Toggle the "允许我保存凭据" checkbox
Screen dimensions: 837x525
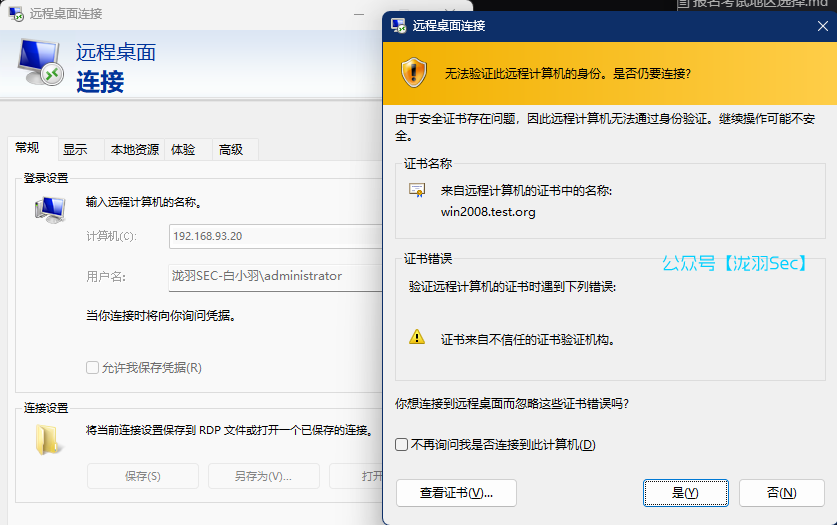click(x=93, y=368)
